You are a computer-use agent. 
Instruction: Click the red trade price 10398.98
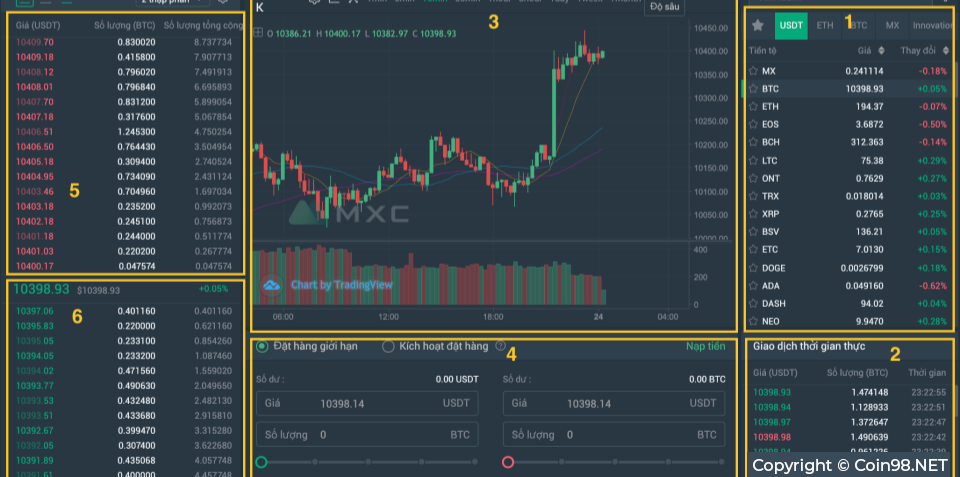tap(772, 437)
